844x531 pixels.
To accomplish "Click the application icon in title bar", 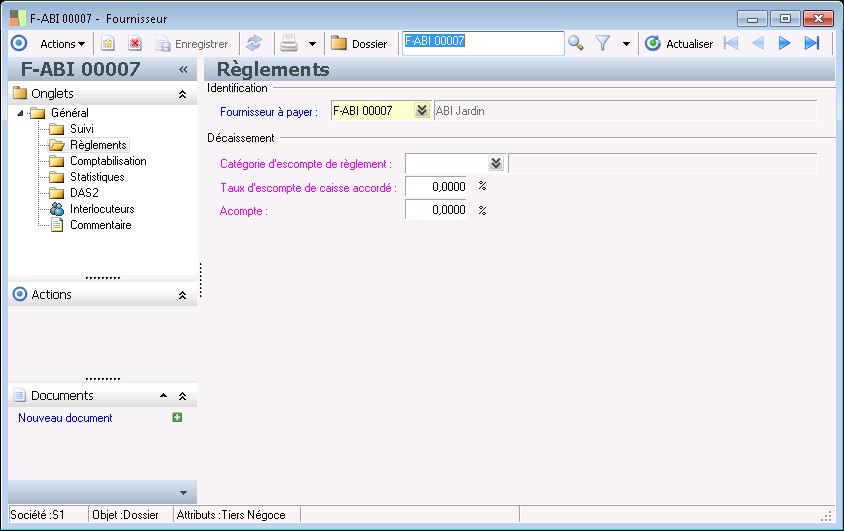I will (x=18, y=18).
